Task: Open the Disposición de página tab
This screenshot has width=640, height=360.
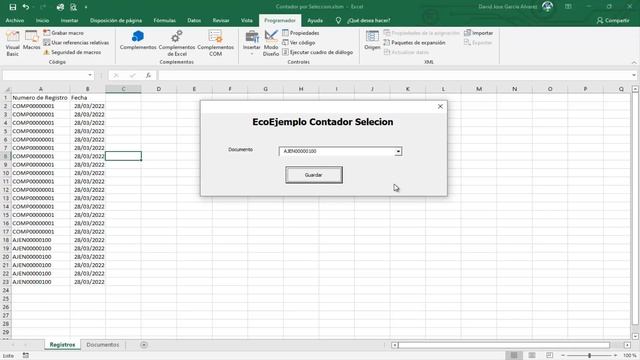Action: 116,20
